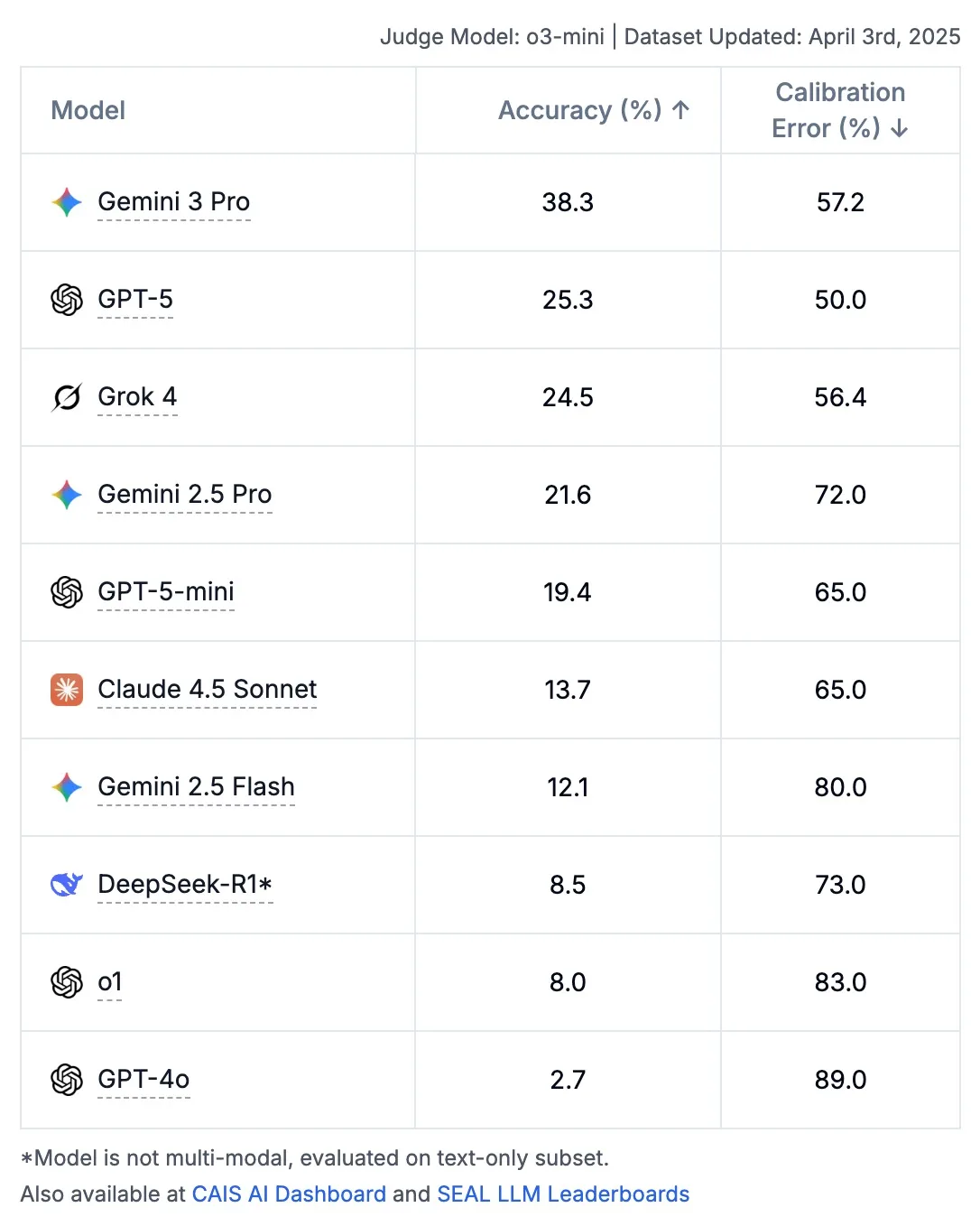Click the xAI logo beside Grok 4
This screenshot has height=1226, width=980.
[67, 397]
